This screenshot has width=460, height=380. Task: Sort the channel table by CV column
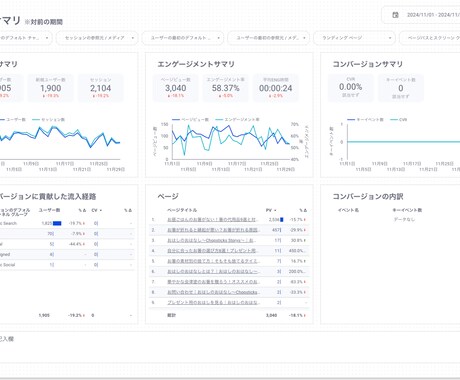tap(97, 210)
